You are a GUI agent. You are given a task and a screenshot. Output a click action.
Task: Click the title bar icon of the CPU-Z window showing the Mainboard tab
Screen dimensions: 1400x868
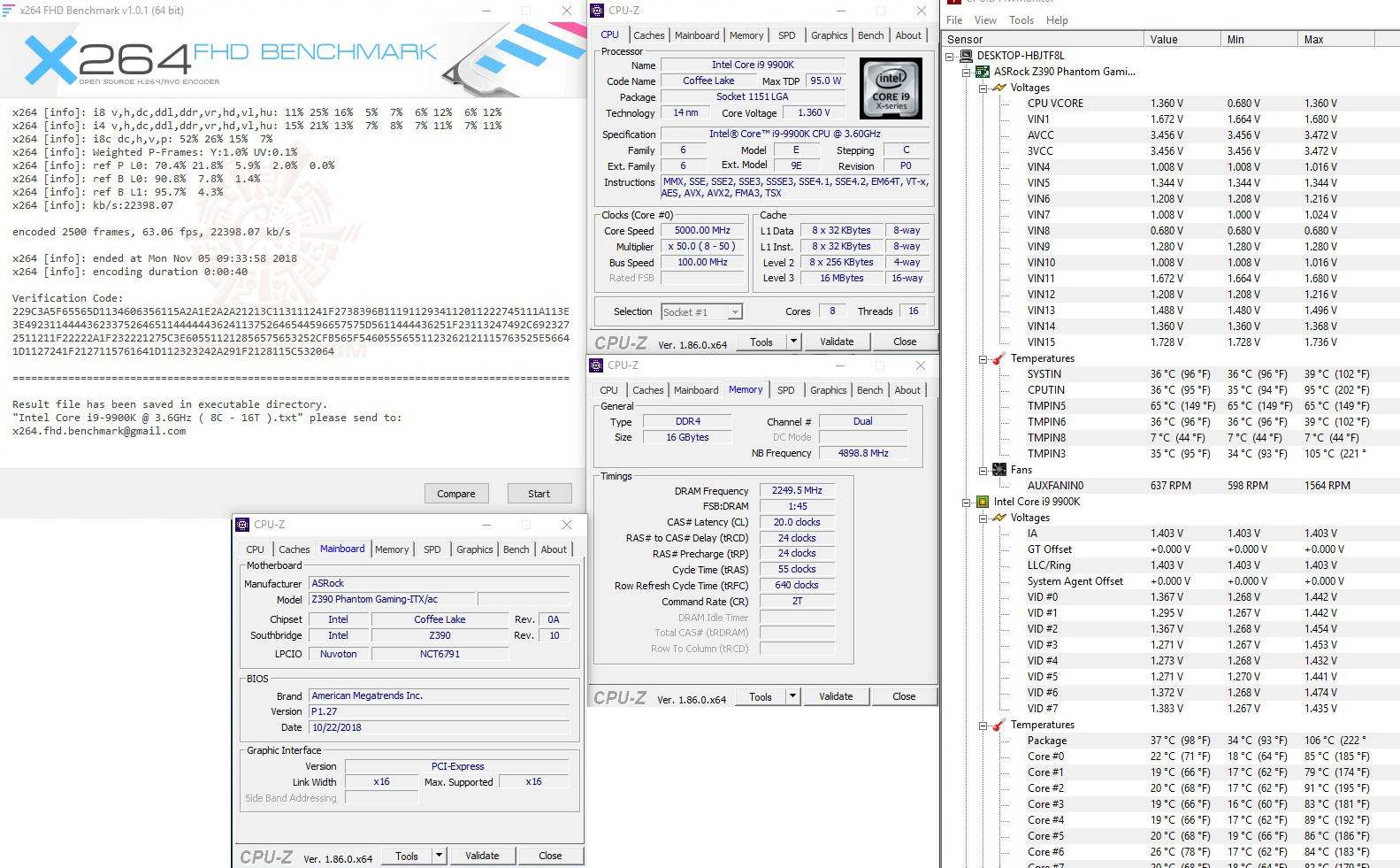pos(242,525)
